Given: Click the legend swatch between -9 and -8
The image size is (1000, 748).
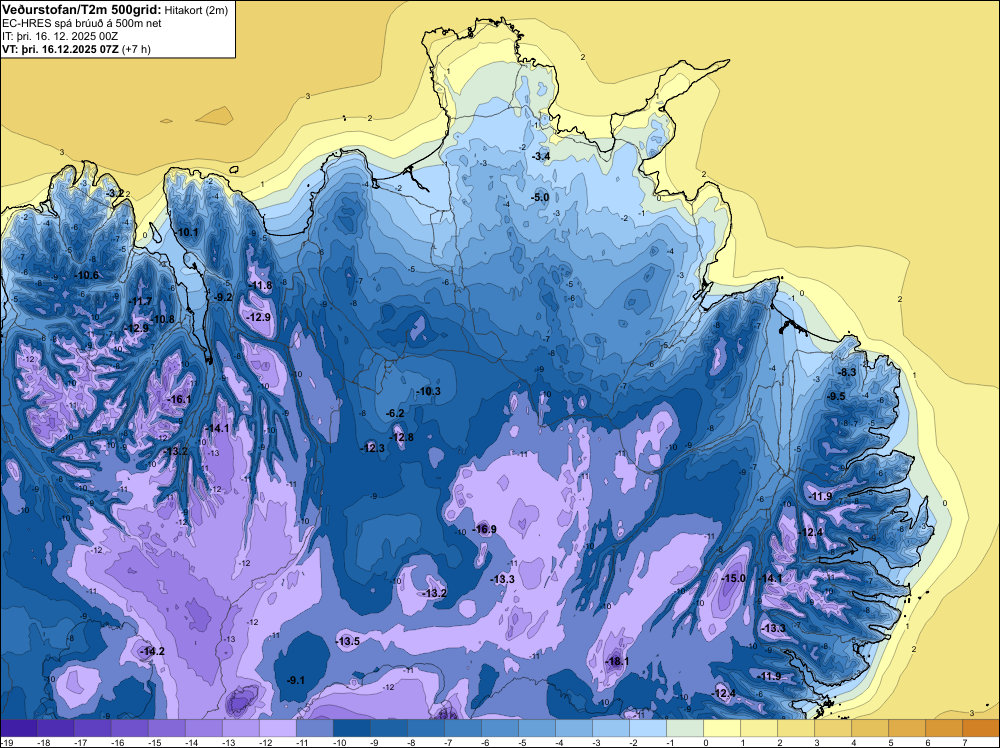Looking at the screenshot, I should click(x=388, y=728).
